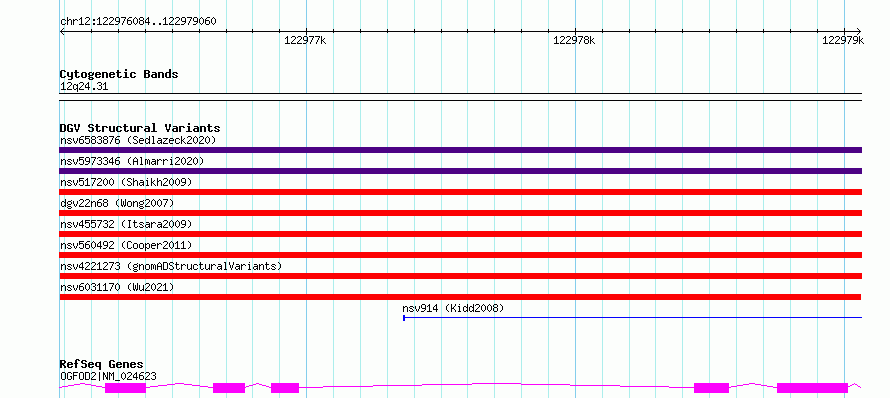890x398 pixels.
Task: Click the RefSeq Genes track title
Action: click(102, 364)
